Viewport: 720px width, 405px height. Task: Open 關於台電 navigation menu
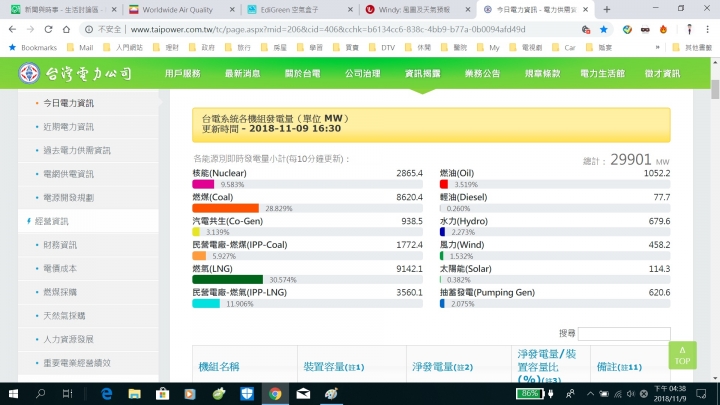coord(303,73)
